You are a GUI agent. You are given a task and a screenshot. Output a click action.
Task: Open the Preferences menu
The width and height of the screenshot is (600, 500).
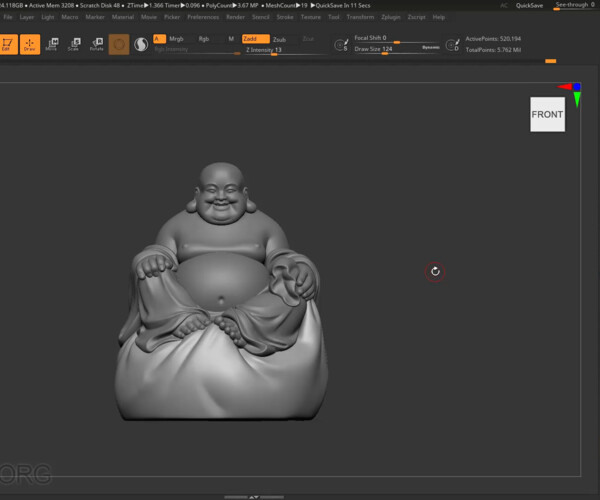(203, 17)
